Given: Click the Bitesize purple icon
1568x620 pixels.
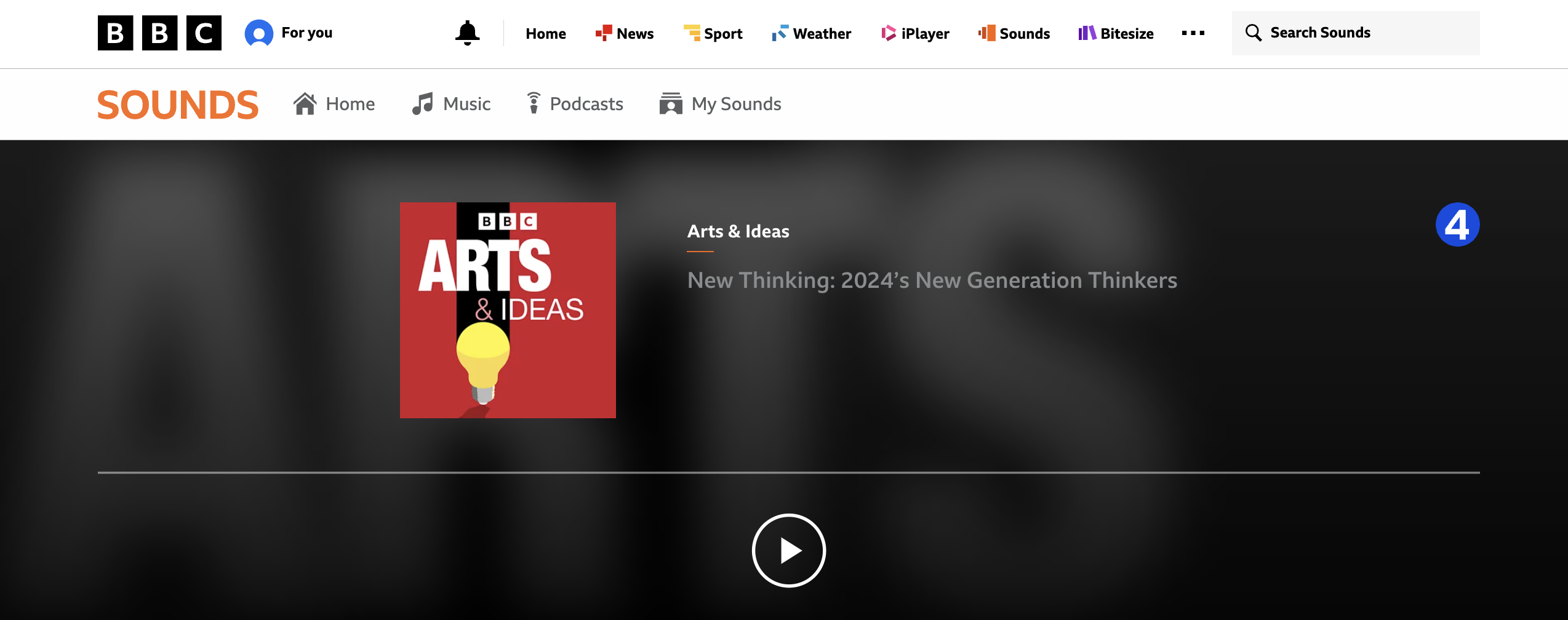Looking at the screenshot, I should pos(1087,33).
